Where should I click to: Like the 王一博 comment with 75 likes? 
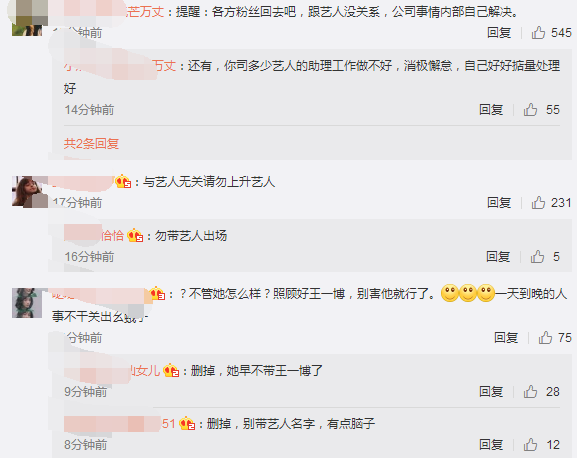tap(545, 338)
